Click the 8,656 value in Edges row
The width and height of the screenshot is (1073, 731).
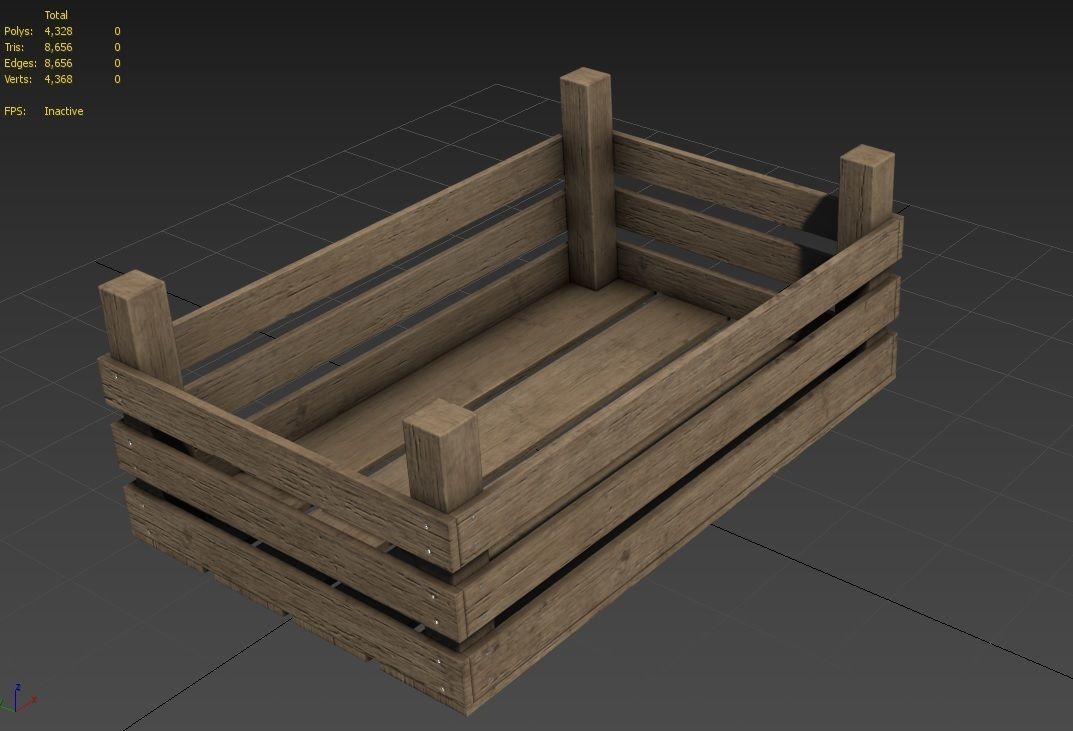[58, 63]
